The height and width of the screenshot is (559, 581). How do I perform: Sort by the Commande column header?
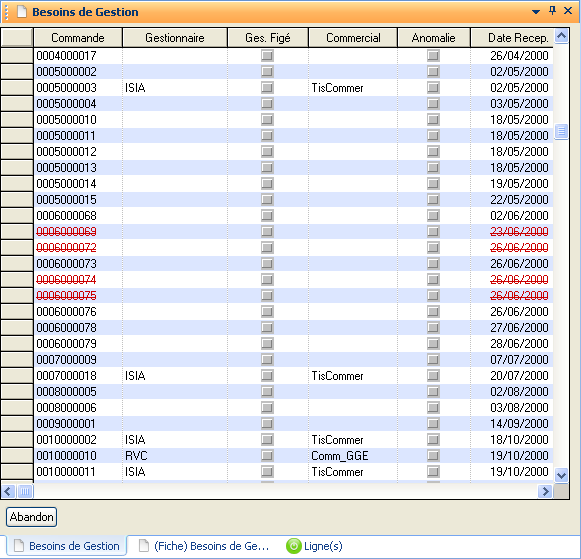(78, 38)
